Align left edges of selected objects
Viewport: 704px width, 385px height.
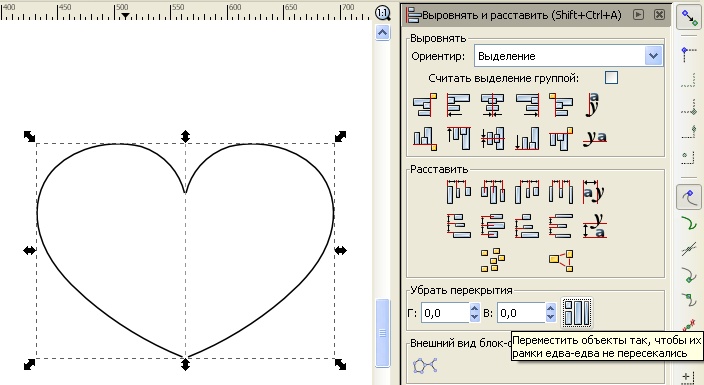[x=458, y=105]
